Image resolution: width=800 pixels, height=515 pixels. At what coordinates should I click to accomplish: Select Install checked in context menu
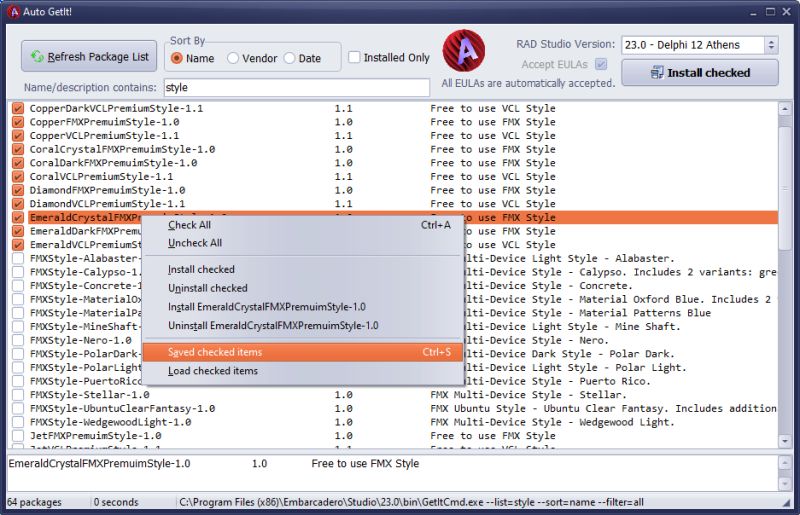point(303,269)
